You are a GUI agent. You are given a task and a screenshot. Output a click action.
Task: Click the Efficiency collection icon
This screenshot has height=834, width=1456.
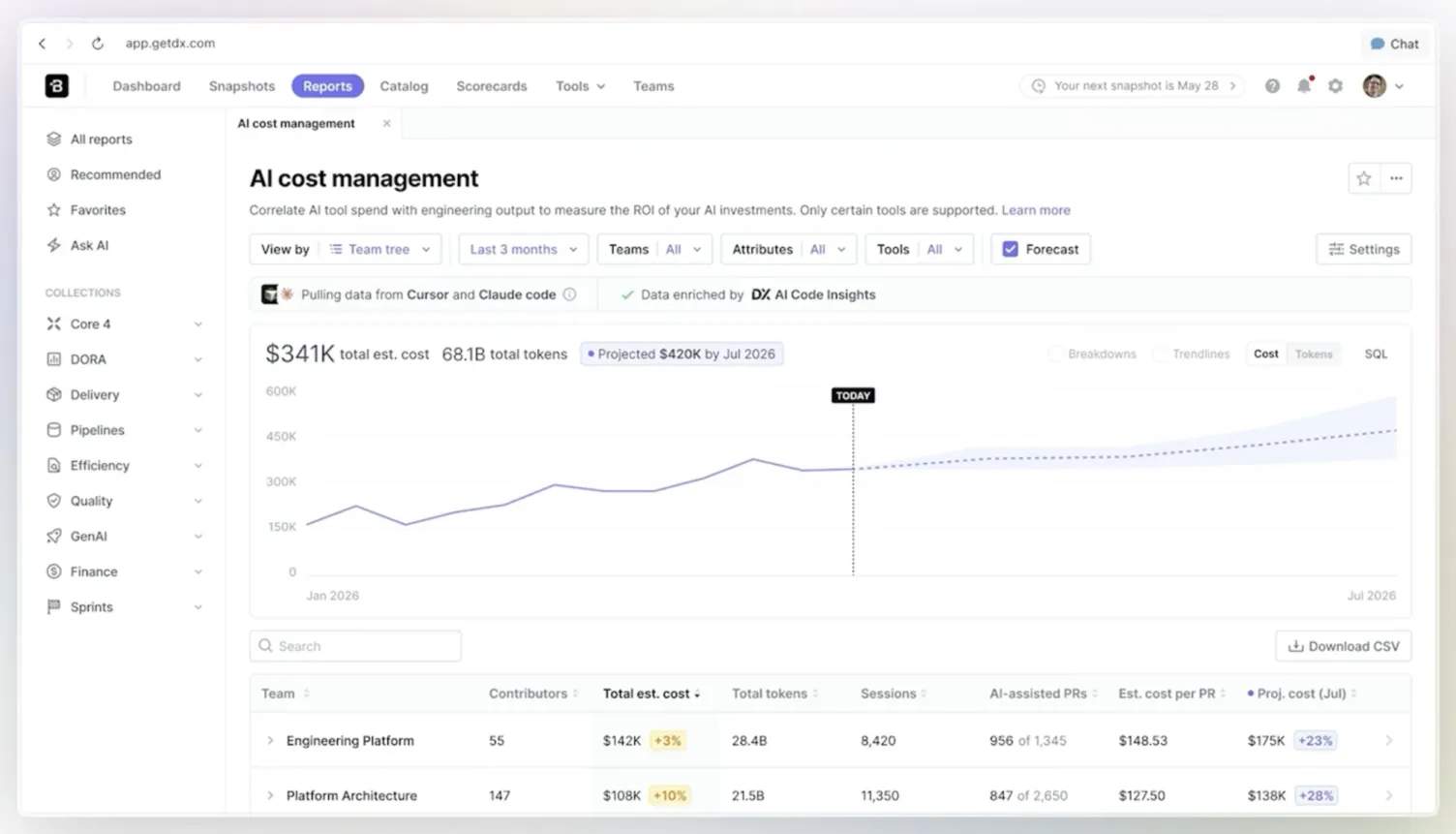pos(54,465)
